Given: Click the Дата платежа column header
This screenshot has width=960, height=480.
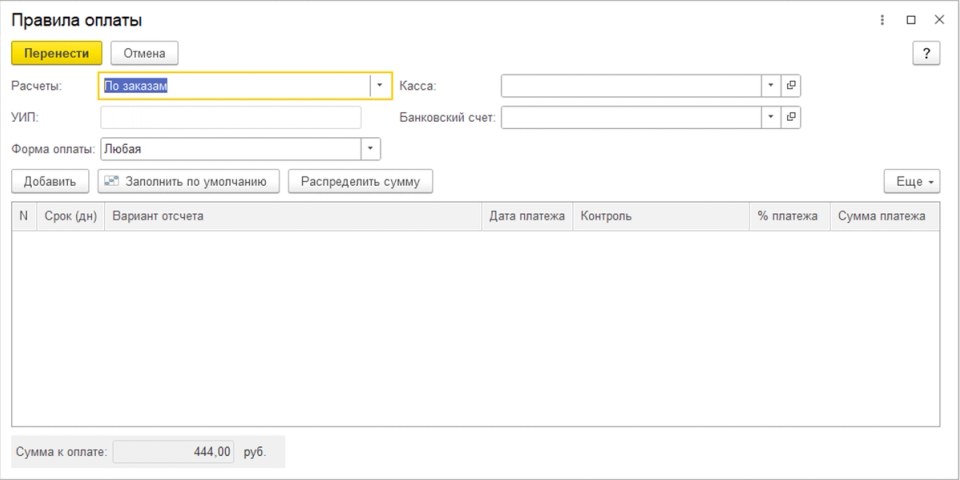Looking at the screenshot, I should pos(527,216).
